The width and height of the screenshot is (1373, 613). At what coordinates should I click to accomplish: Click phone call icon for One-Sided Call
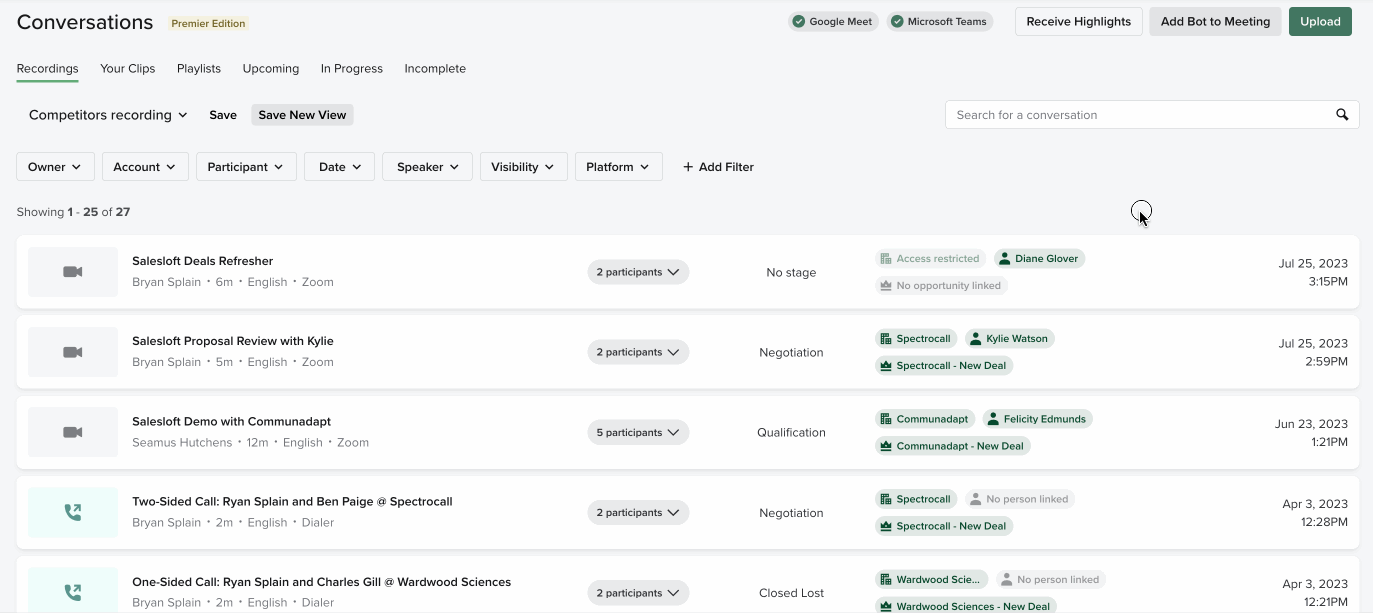pos(73,592)
